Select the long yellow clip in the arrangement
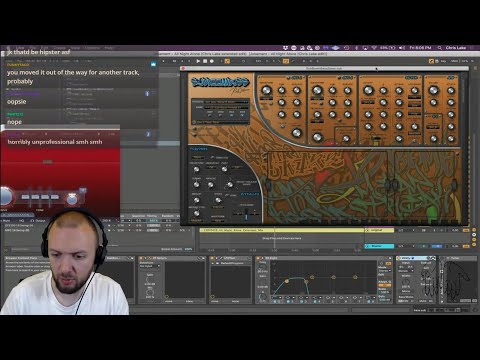This screenshot has width=480, height=360. (x=282, y=230)
